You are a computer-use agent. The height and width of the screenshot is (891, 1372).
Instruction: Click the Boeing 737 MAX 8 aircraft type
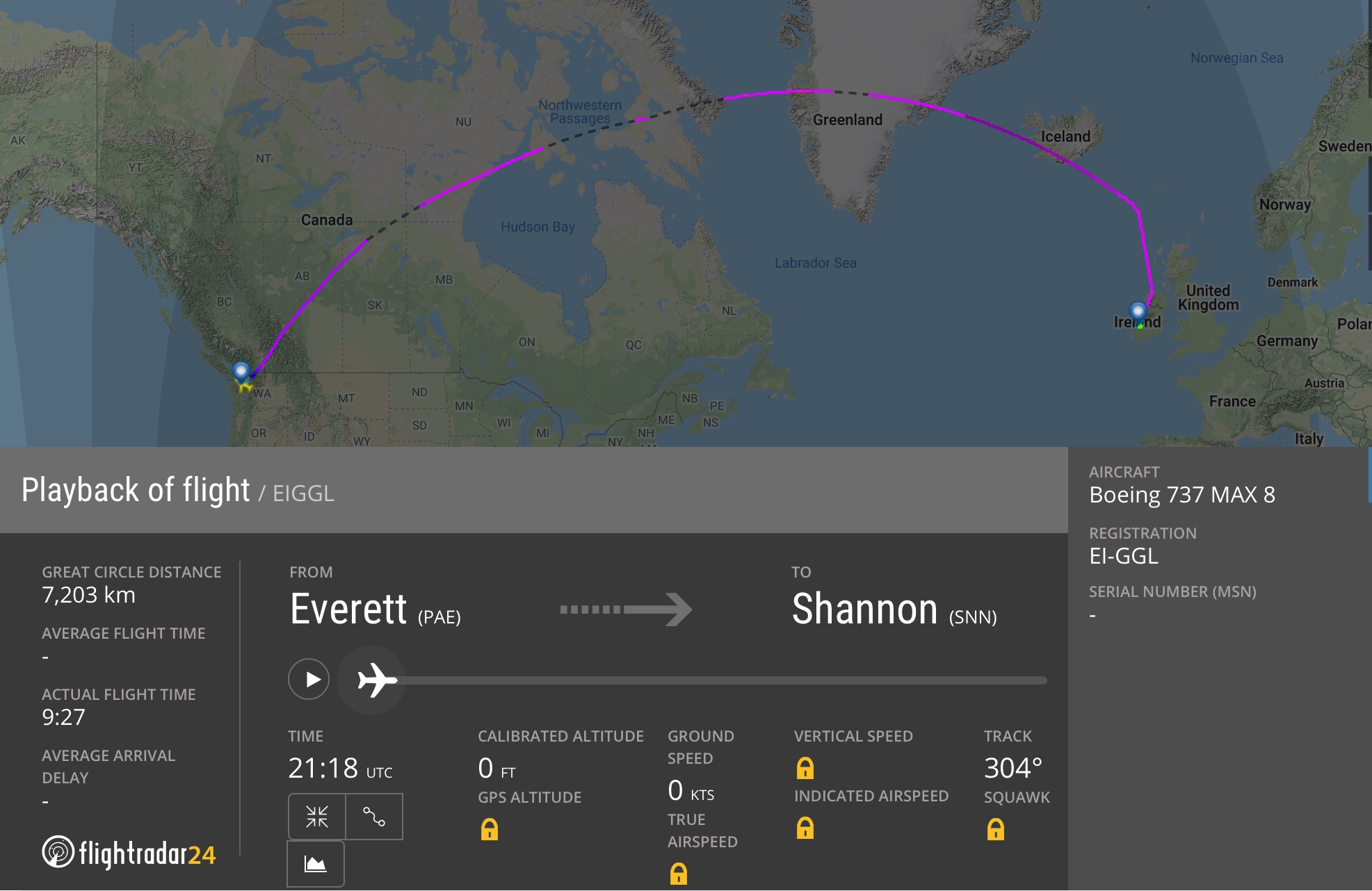[1181, 495]
